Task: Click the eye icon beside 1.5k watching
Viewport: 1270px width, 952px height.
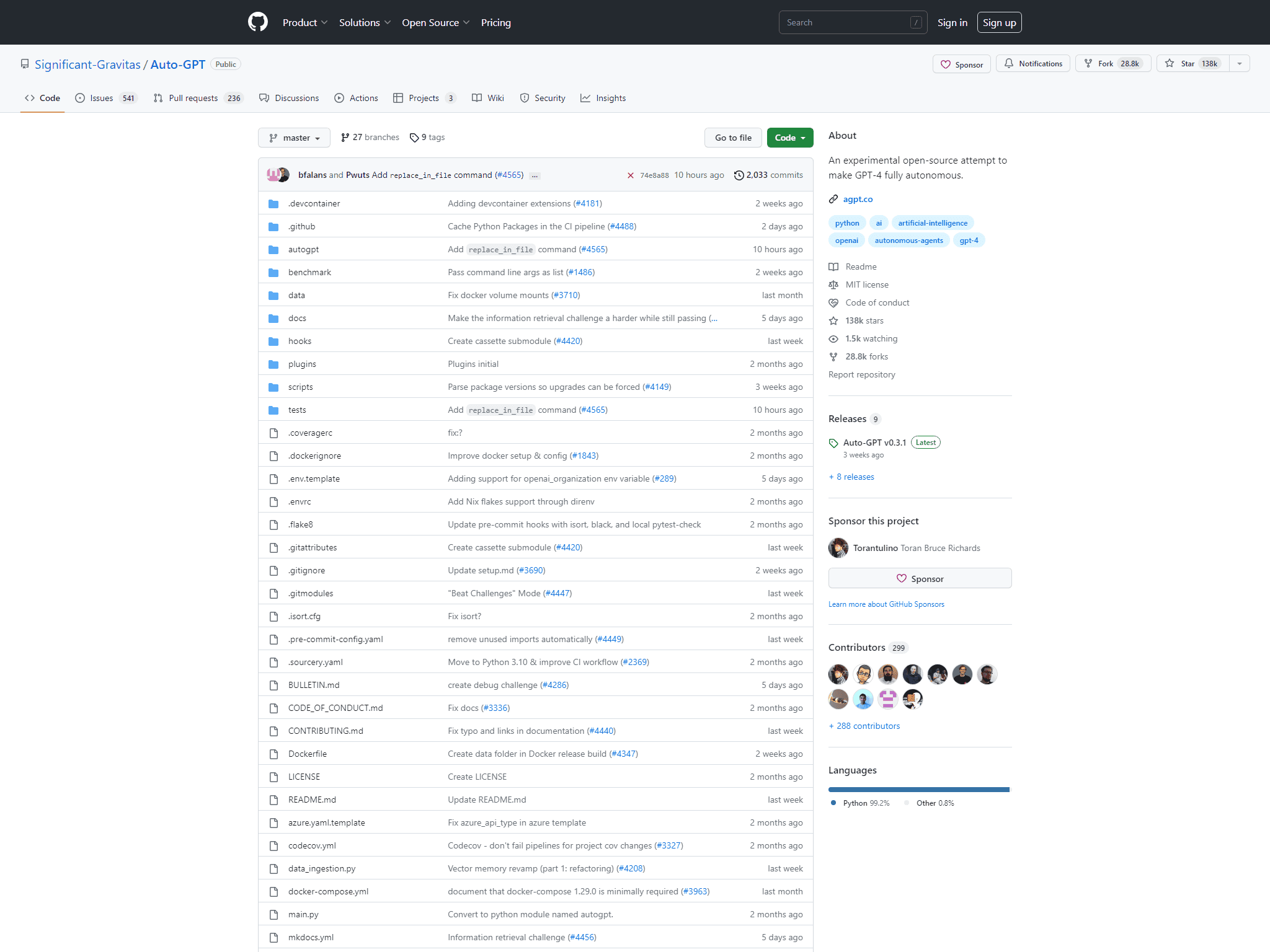Action: (x=833, y=338)
